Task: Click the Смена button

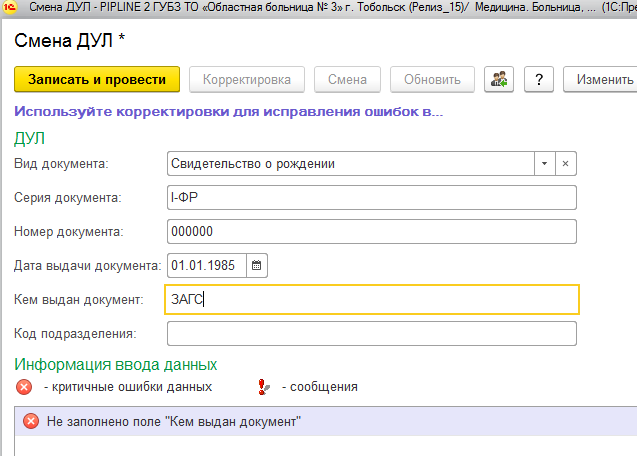Action: pos(347,80)
